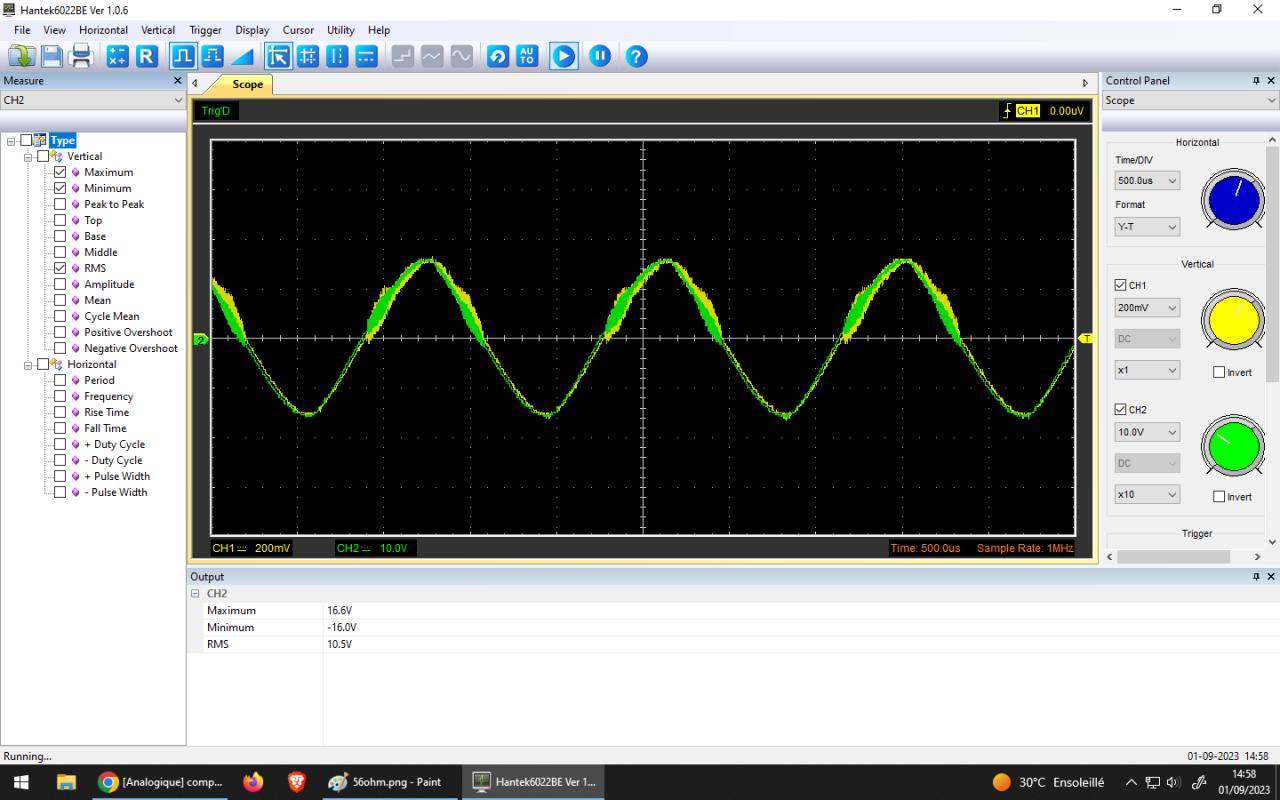Click the second channel waveform toolbar icon

pos(212,56)
